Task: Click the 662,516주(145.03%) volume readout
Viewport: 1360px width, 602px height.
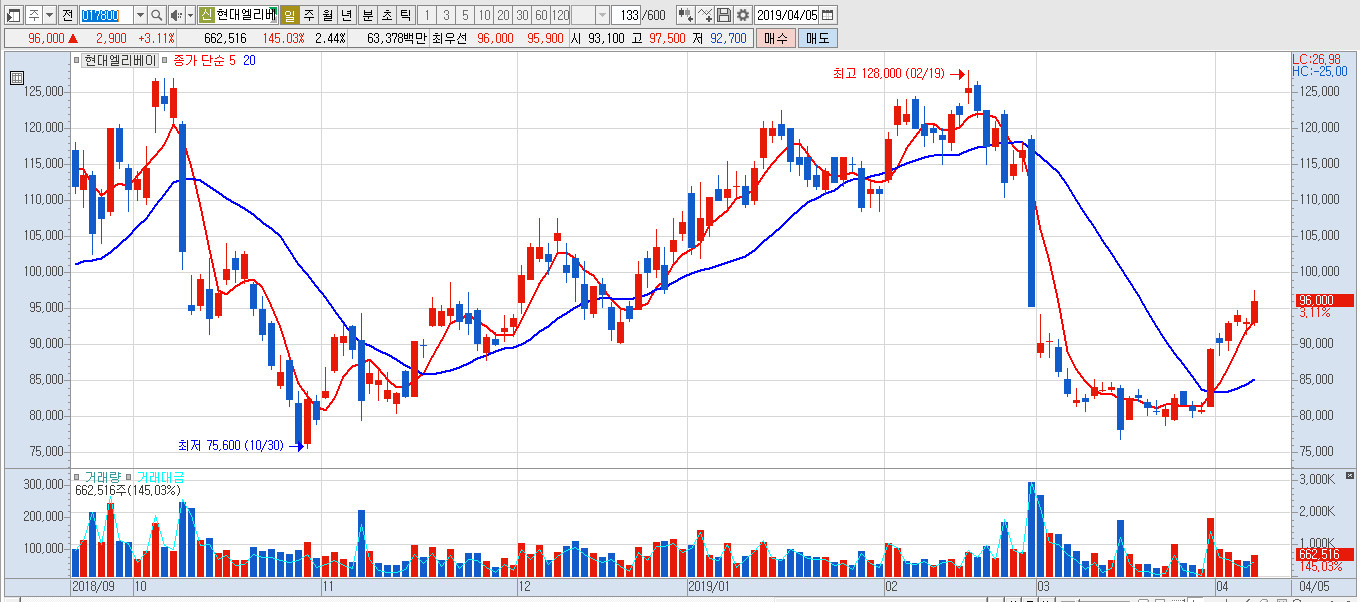Action: pos(129,490)
